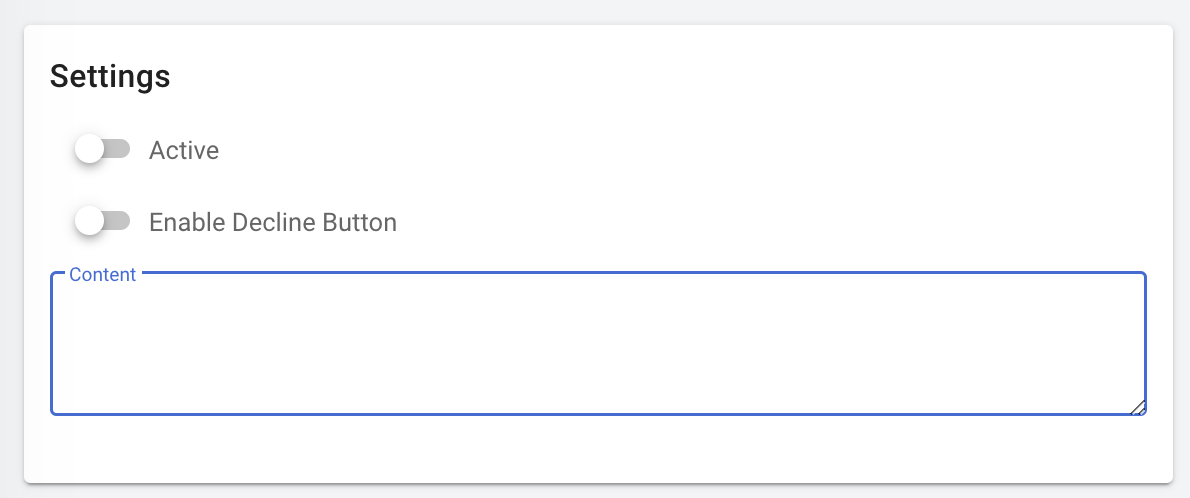Toggle the Active switch on

pyautogui.click(x=102, y=150)
